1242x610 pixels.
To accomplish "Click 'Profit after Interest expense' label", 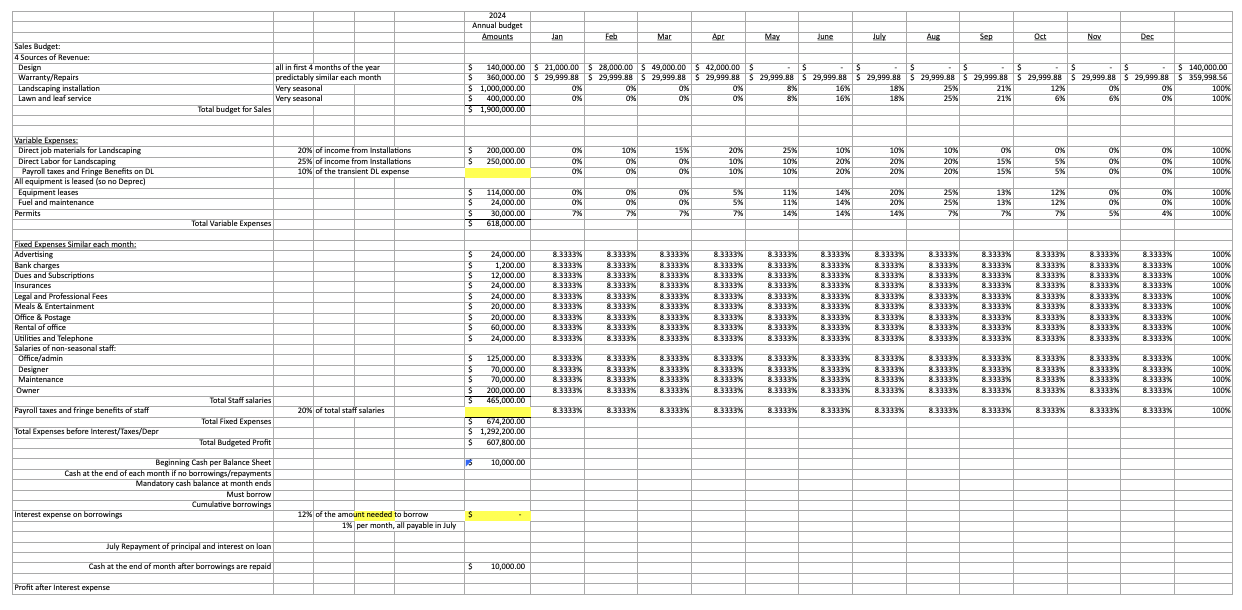I will pos(62,587).
